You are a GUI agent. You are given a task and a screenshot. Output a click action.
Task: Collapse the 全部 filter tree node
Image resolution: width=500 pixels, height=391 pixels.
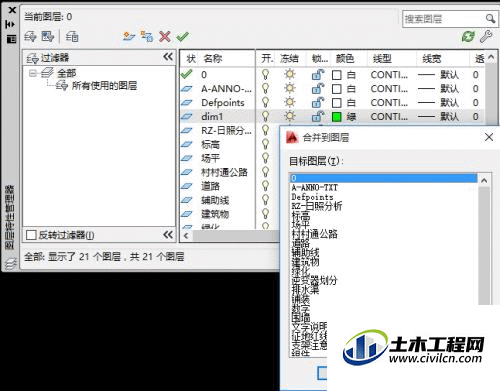click(32, 73)
